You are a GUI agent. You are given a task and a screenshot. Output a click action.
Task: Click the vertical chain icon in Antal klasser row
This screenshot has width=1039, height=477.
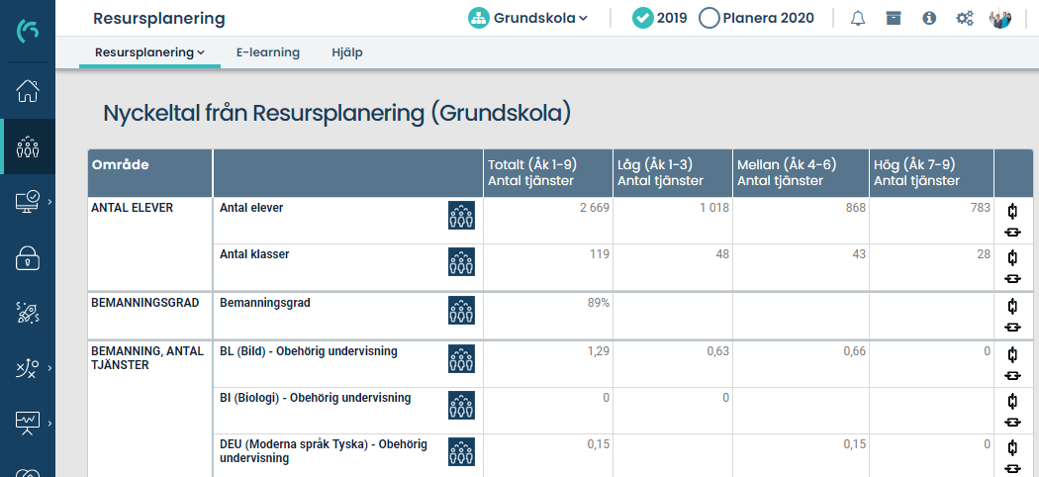click(1012, 258)
